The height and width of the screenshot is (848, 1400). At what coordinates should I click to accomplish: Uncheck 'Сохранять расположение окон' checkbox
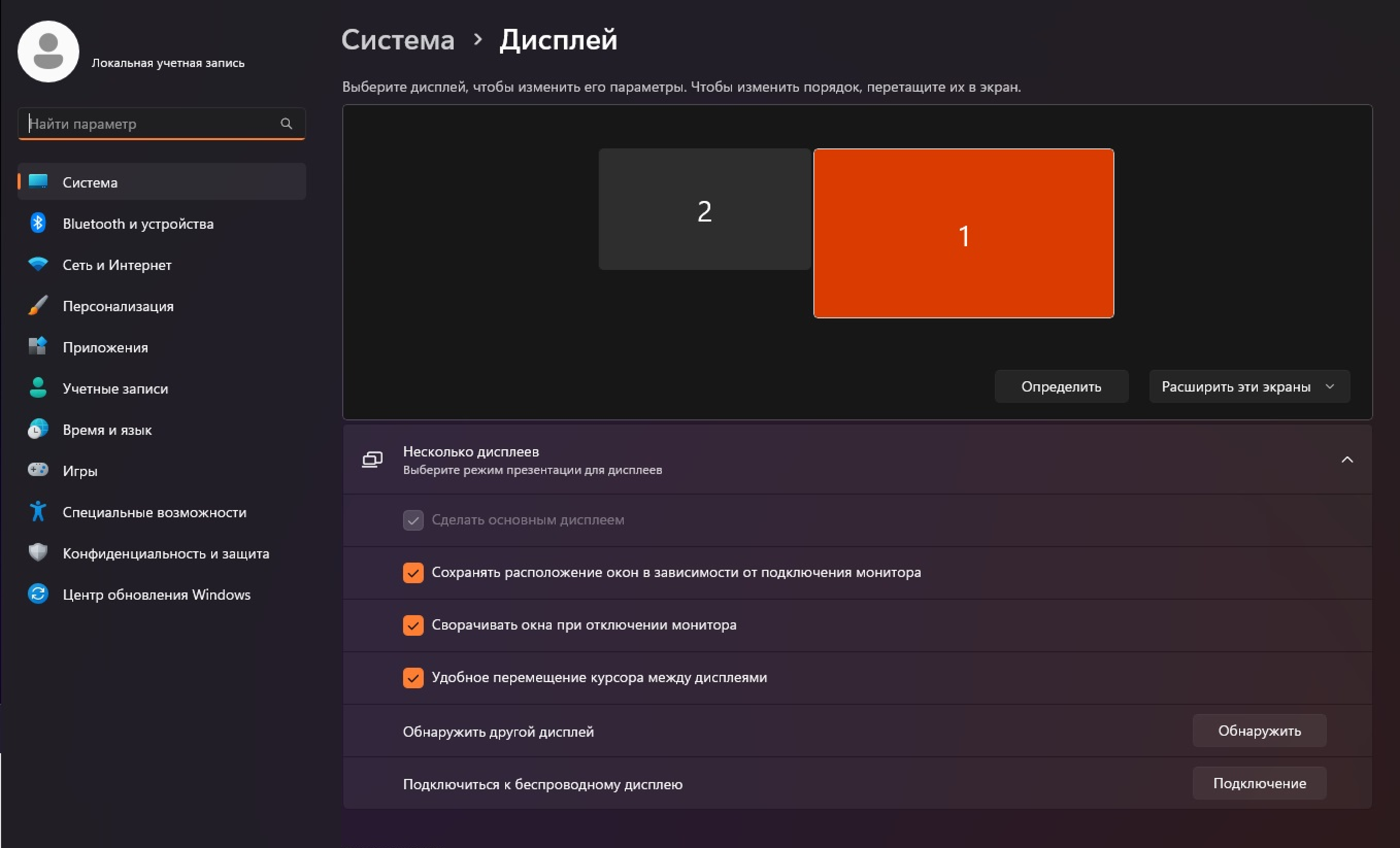[x=413, y=572]
